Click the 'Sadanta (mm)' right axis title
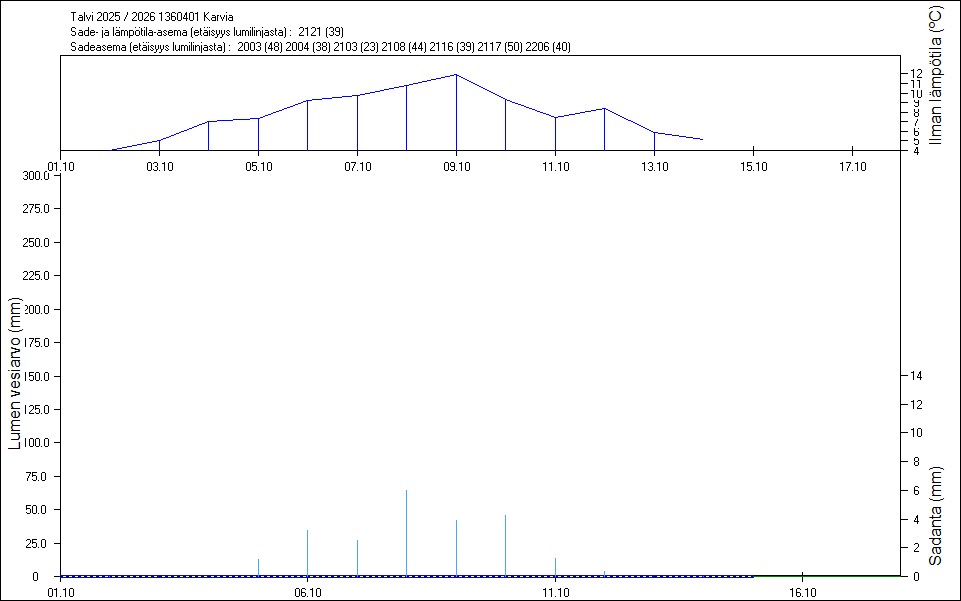Image resolution: width=961 pixels, height=601 pixels. 935,516
